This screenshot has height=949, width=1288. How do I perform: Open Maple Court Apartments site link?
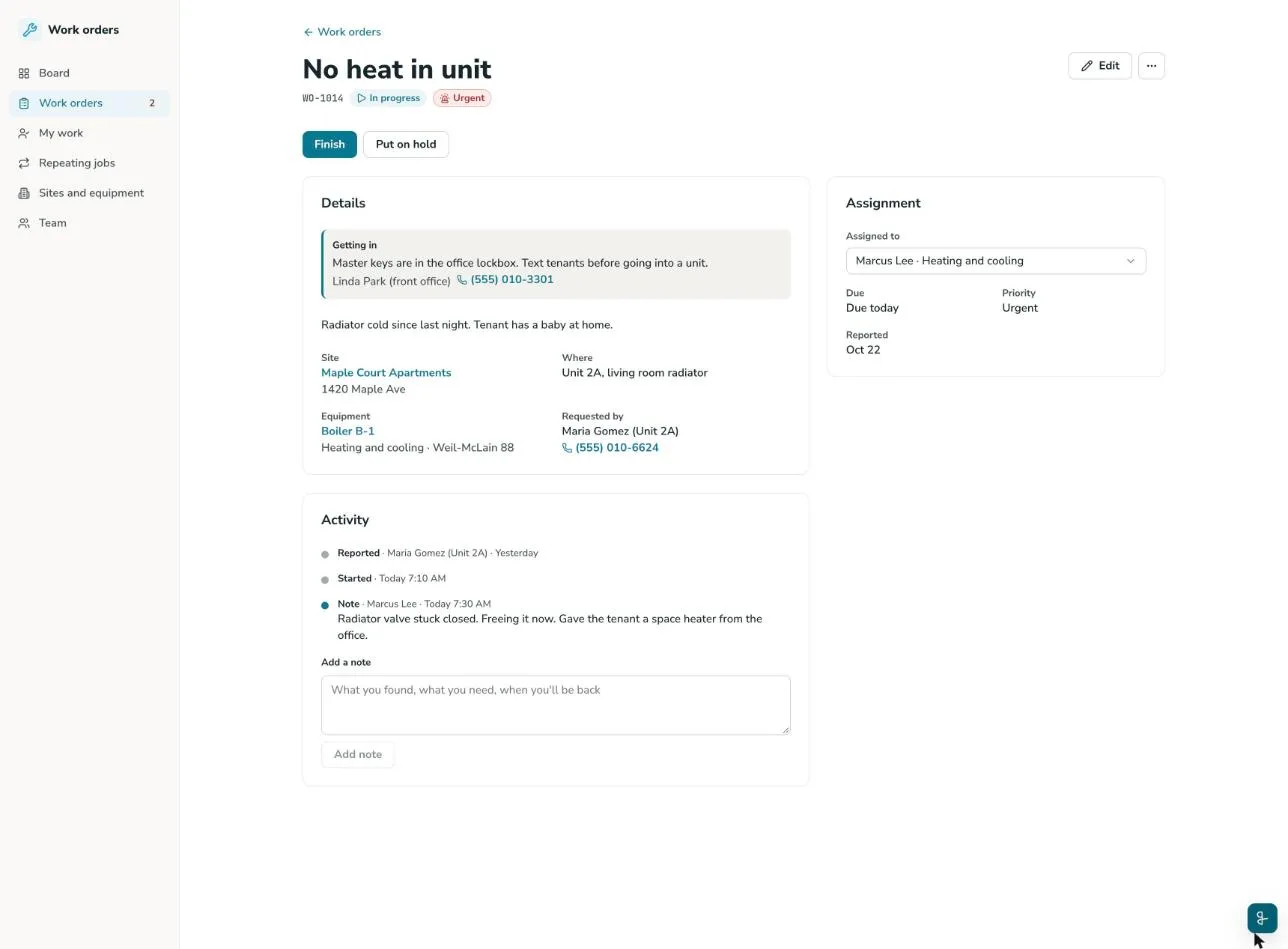click(x=386, y=373)
